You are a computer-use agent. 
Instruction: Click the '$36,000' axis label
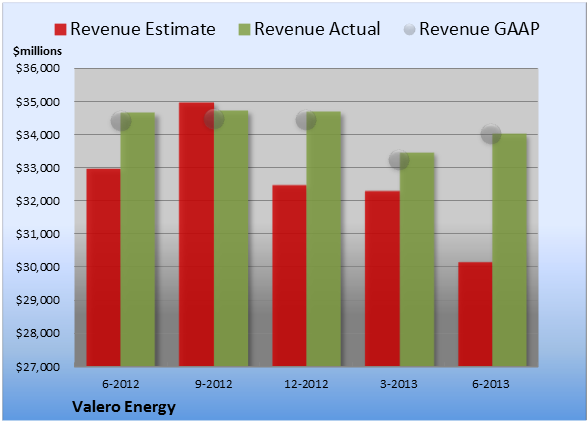pos(38,68)
